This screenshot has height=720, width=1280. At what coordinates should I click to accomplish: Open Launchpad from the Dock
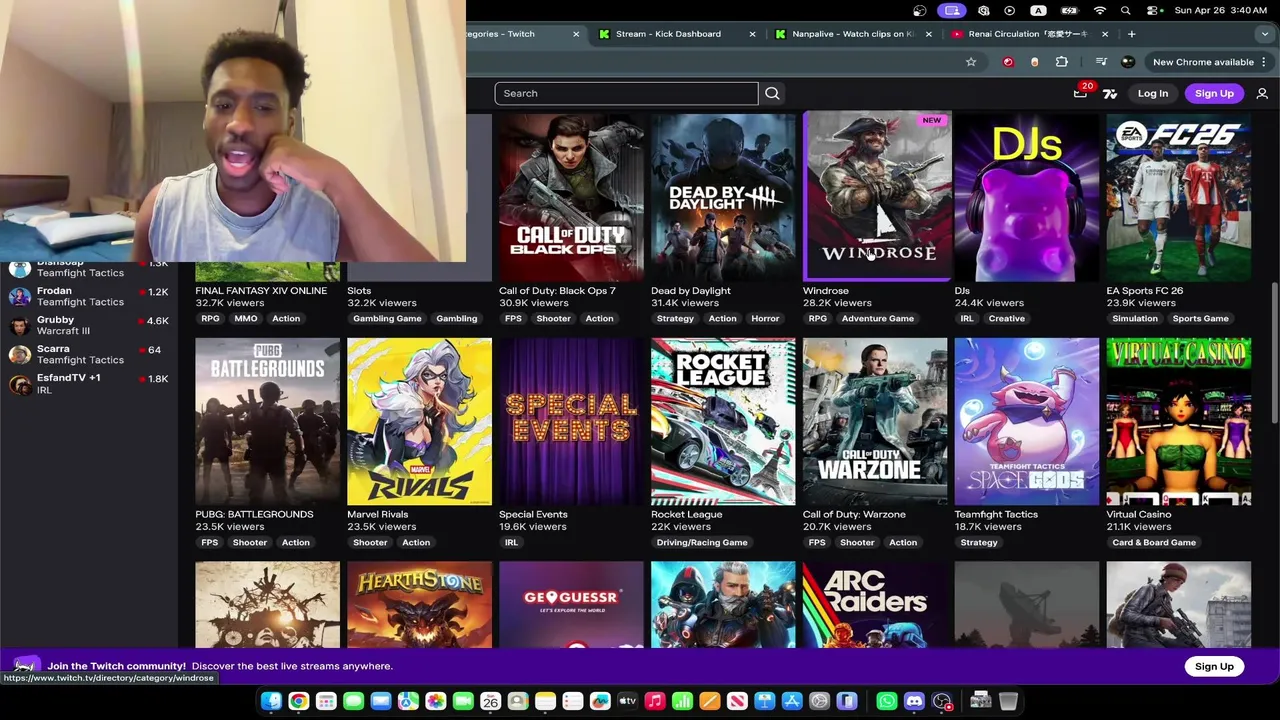pyautogui.click(x=326, y=701)
